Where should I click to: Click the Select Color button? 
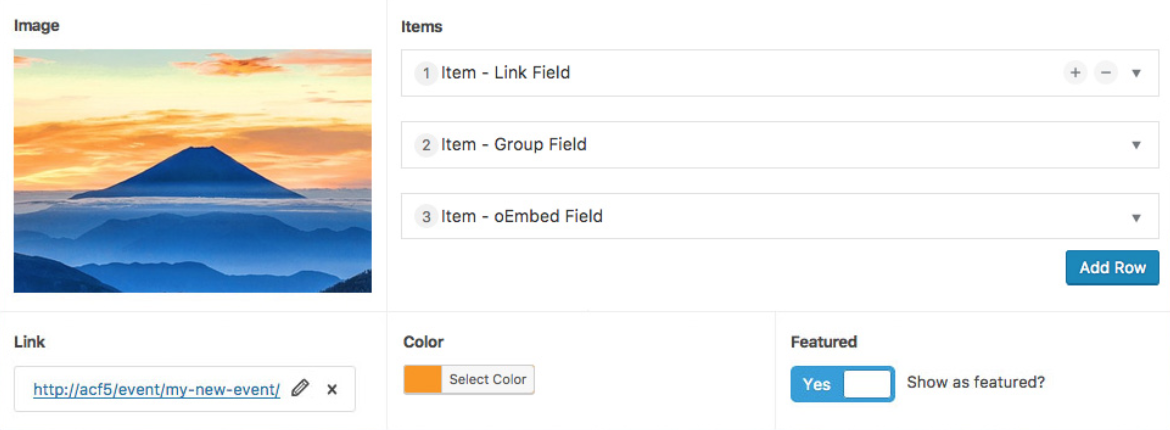[x=488, y=380]
